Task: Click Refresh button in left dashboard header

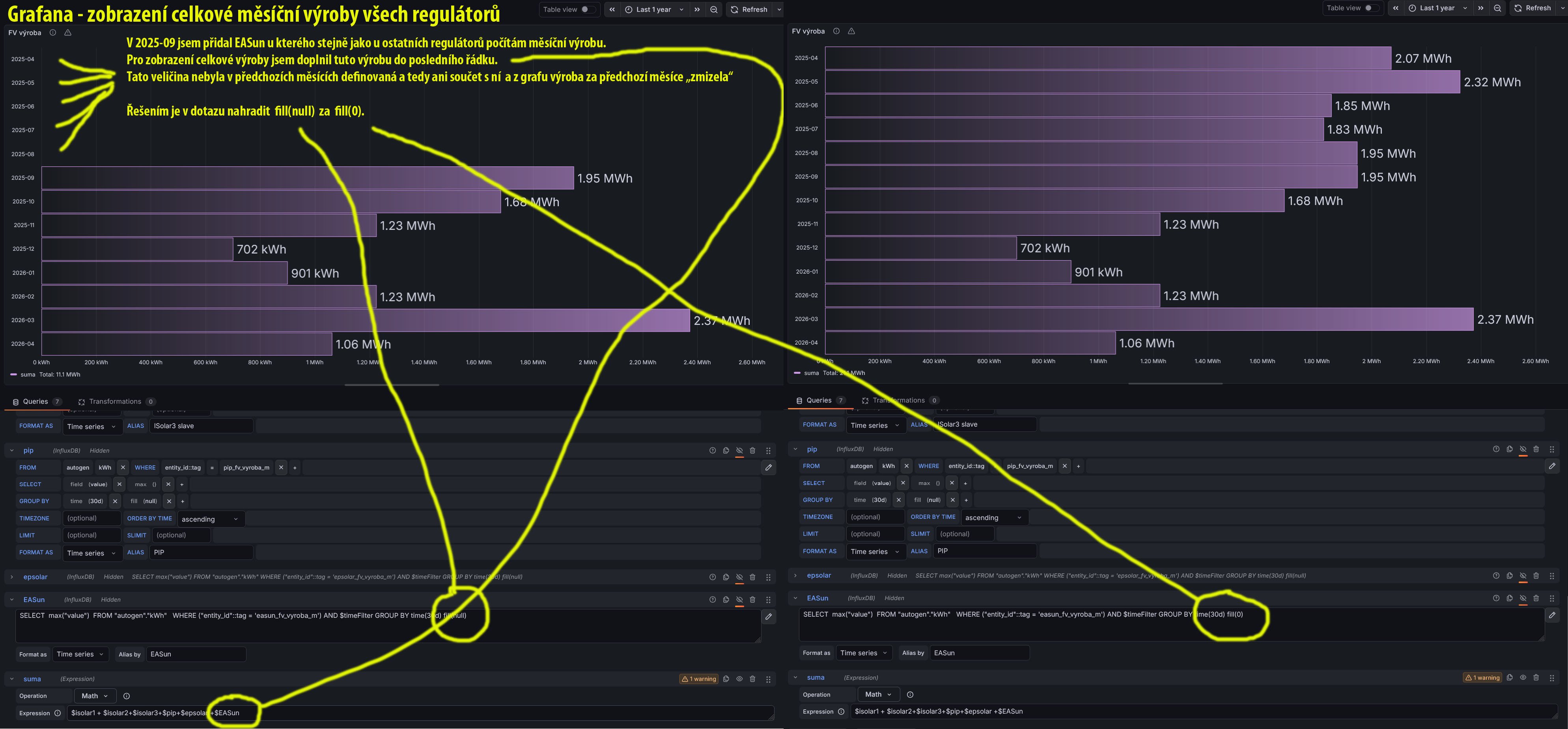Action: click(749, 9)
